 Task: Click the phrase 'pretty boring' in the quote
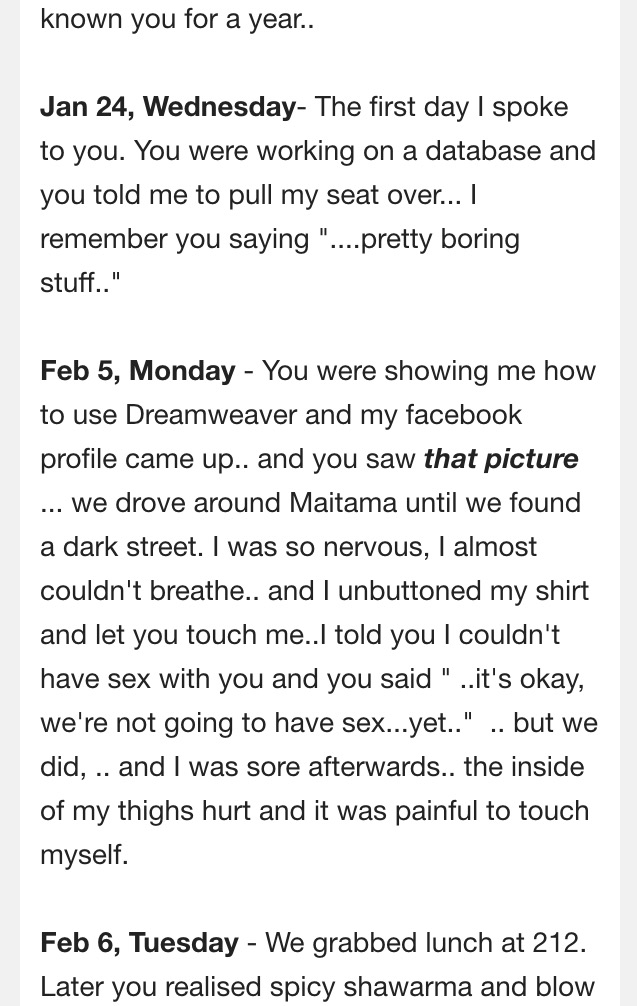[440, 240]
